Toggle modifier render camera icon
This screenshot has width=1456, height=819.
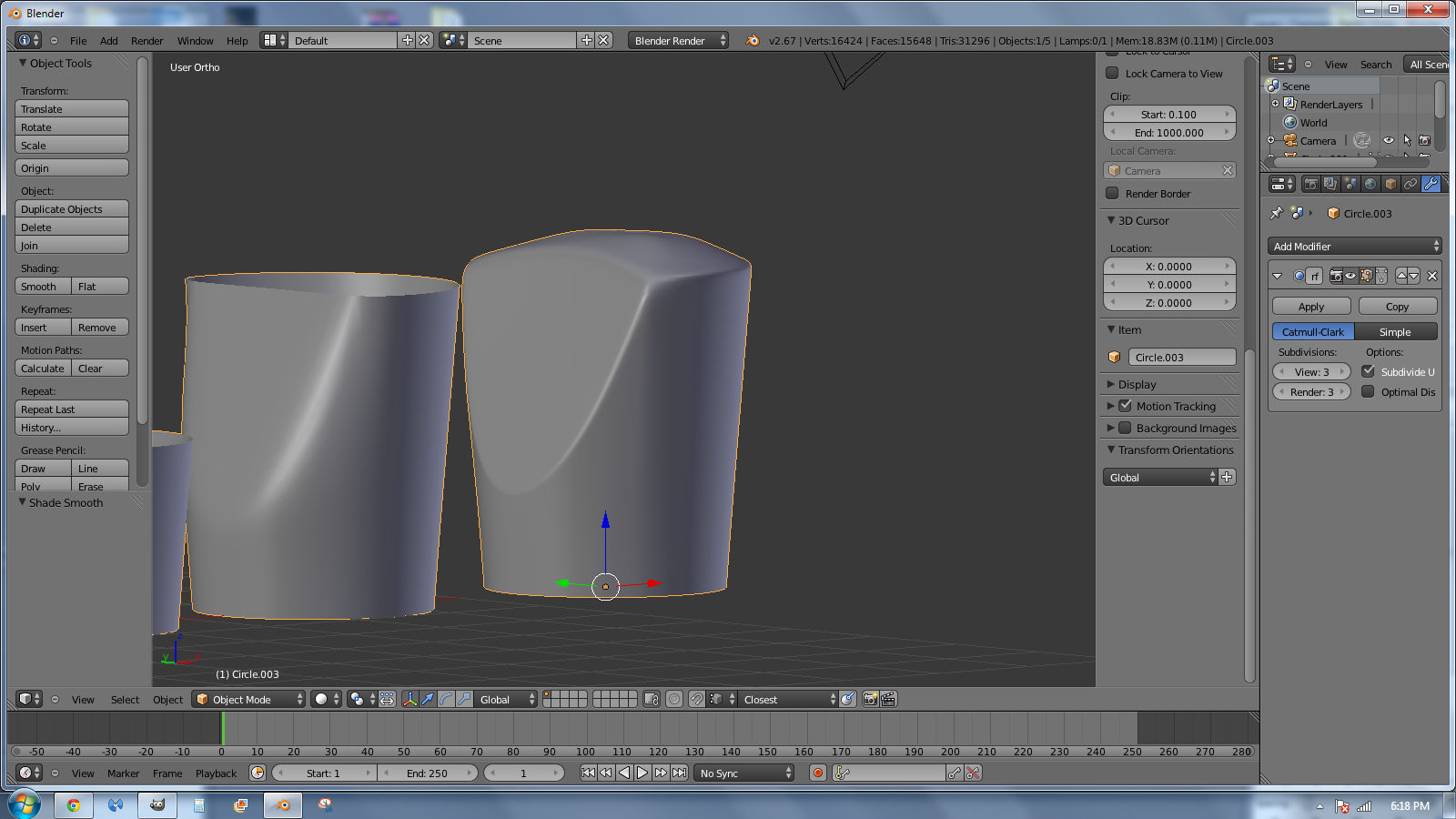tap(1336, 276)
